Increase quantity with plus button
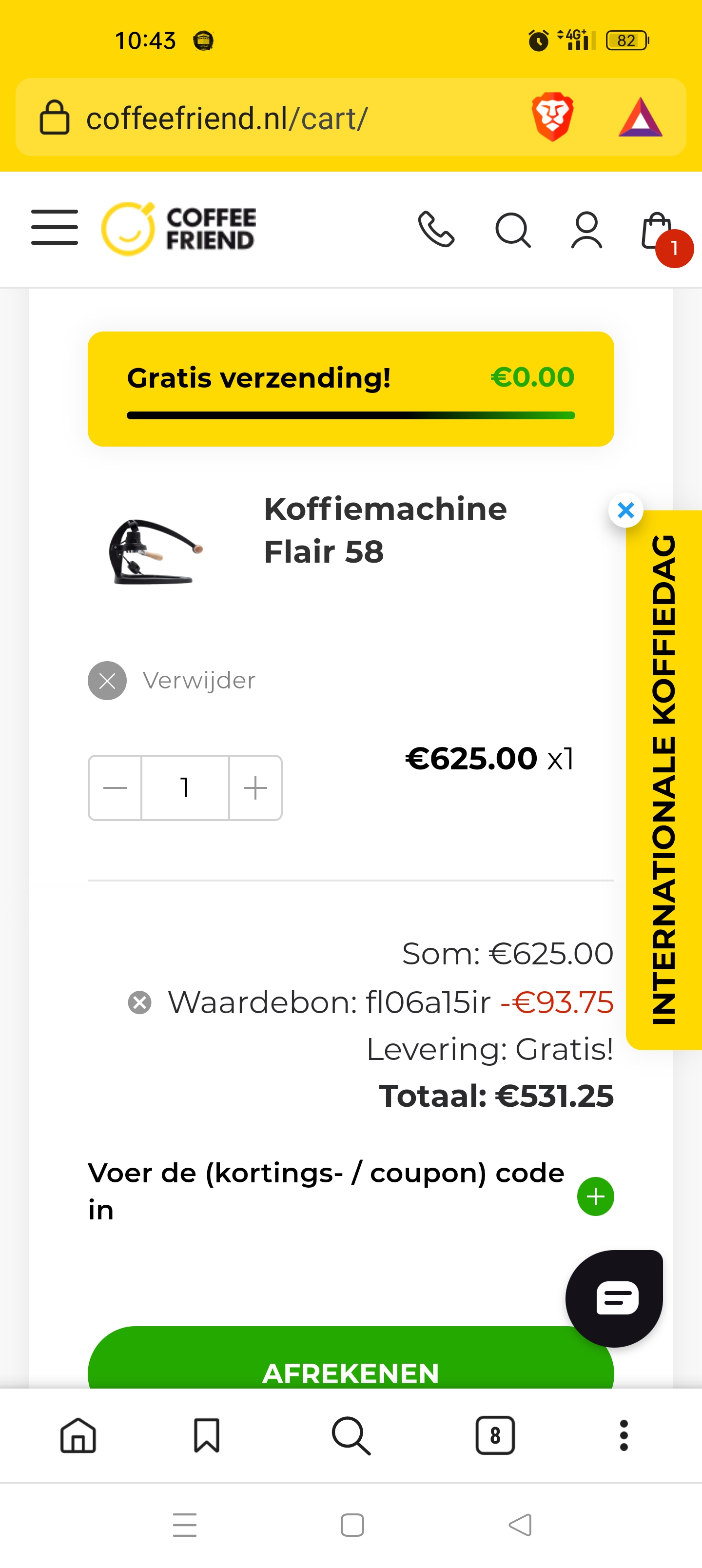 click(x=255, y=787)
